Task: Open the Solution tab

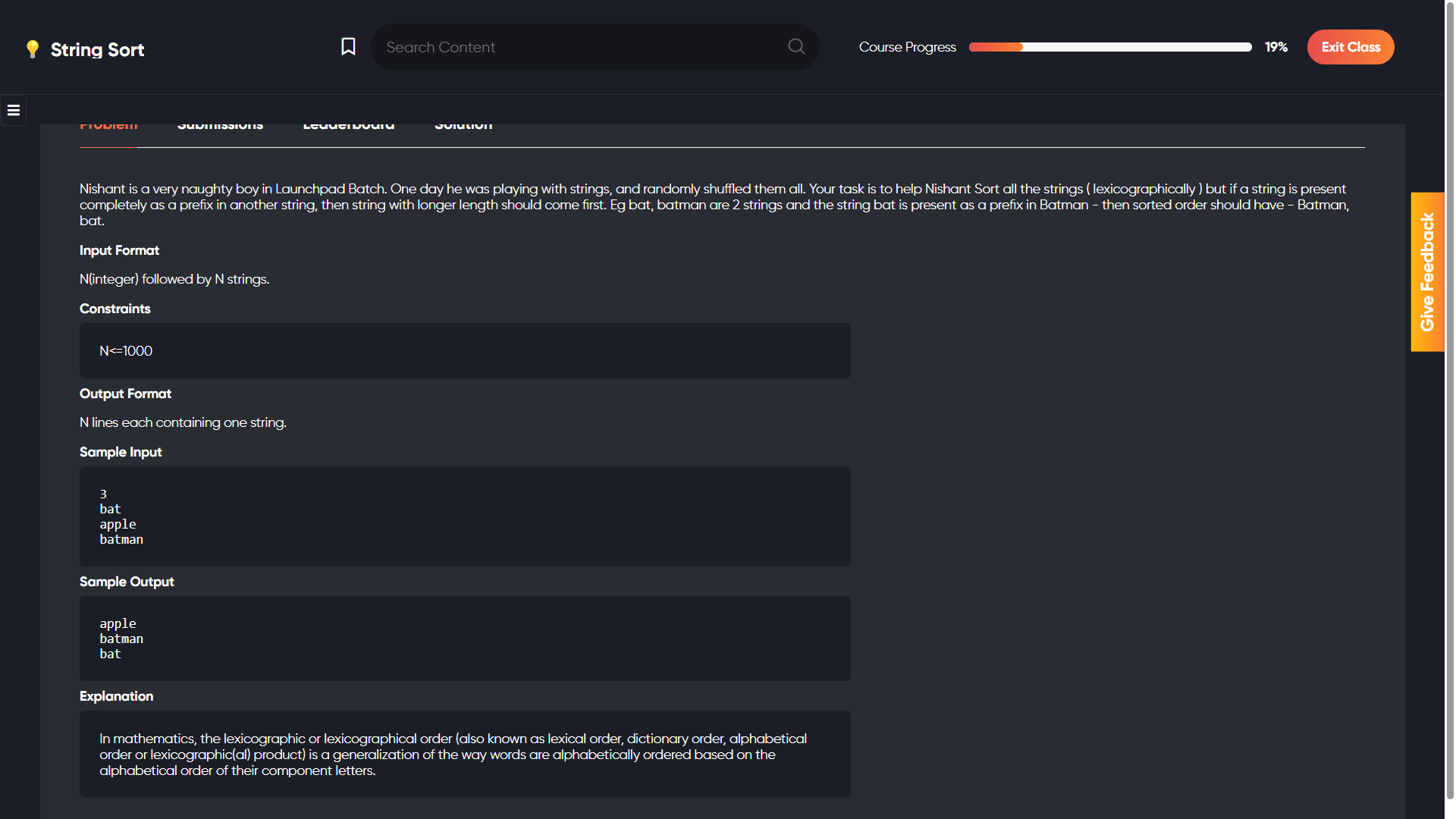Action: pyautogui.click(x=463, y=128)
